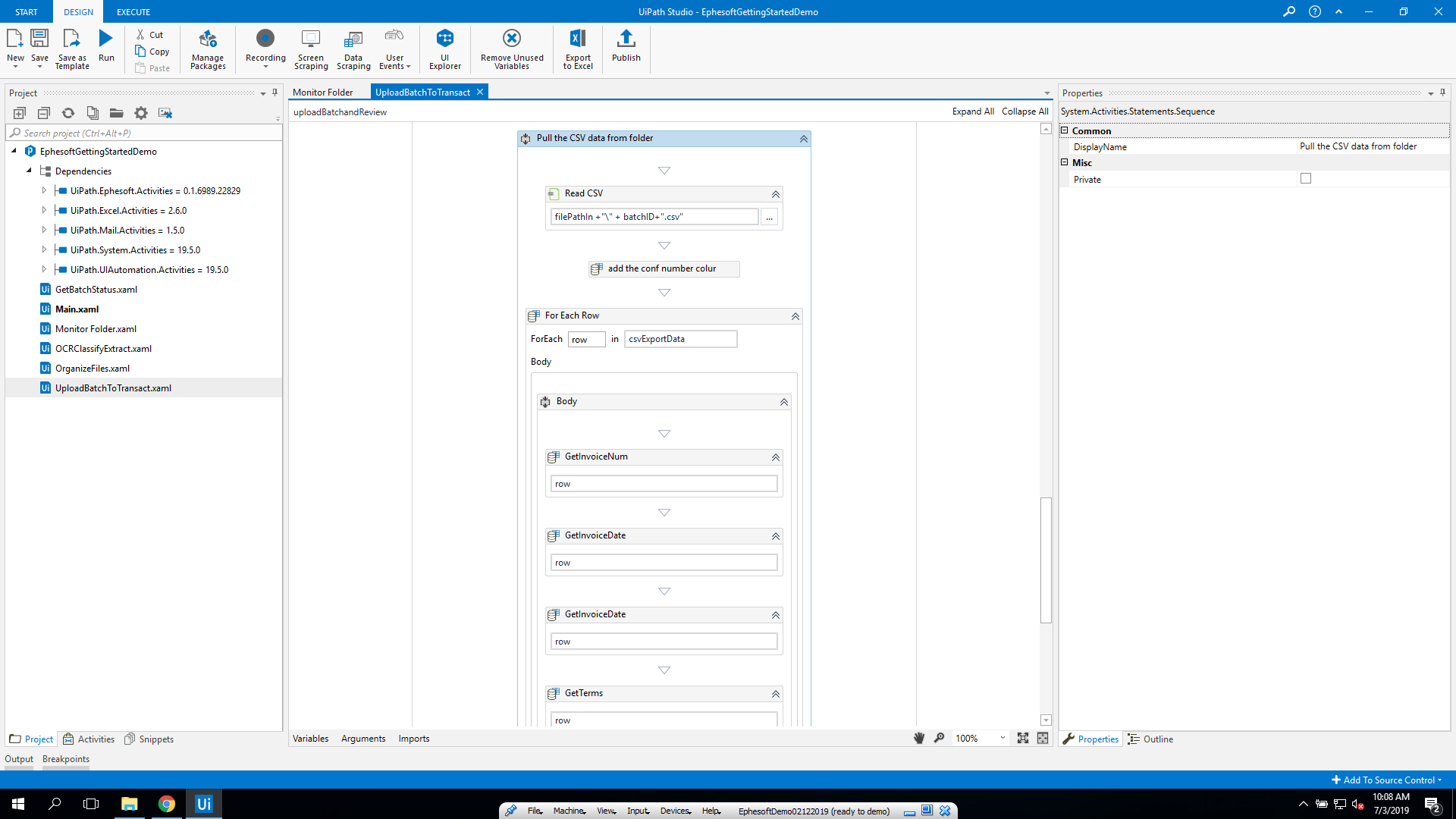Click the csvExportData input field

[x=680, y=339]
